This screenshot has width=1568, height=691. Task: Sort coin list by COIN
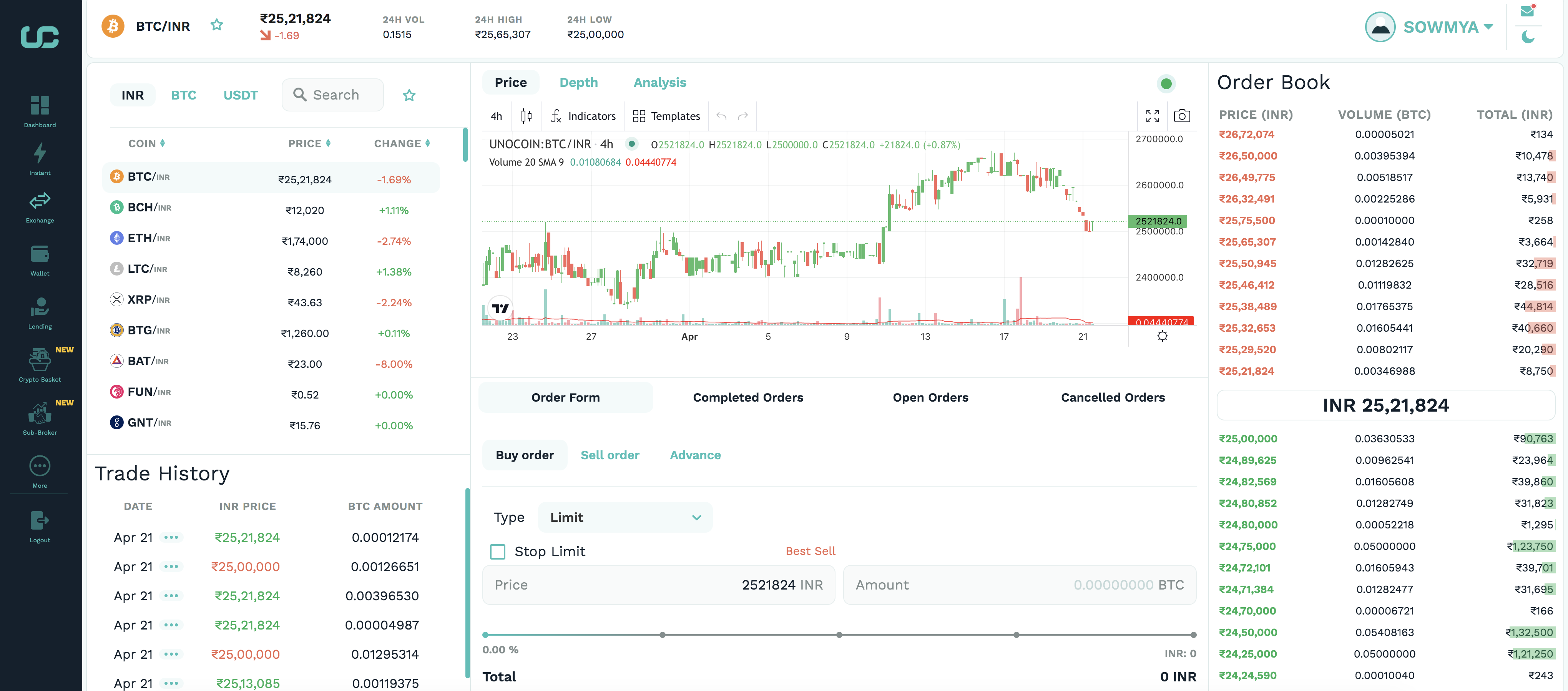coord(147,143)
